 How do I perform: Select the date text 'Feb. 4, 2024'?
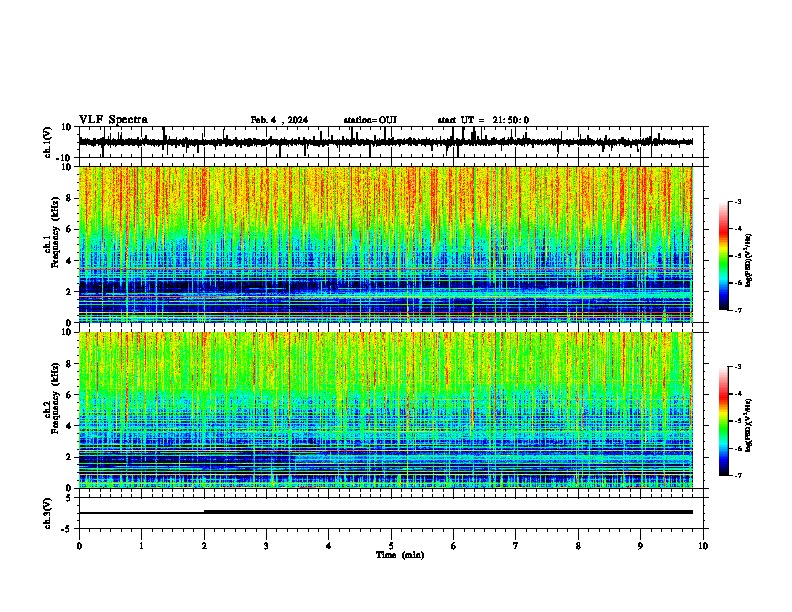pyautogui.click(x=279, y=120)
